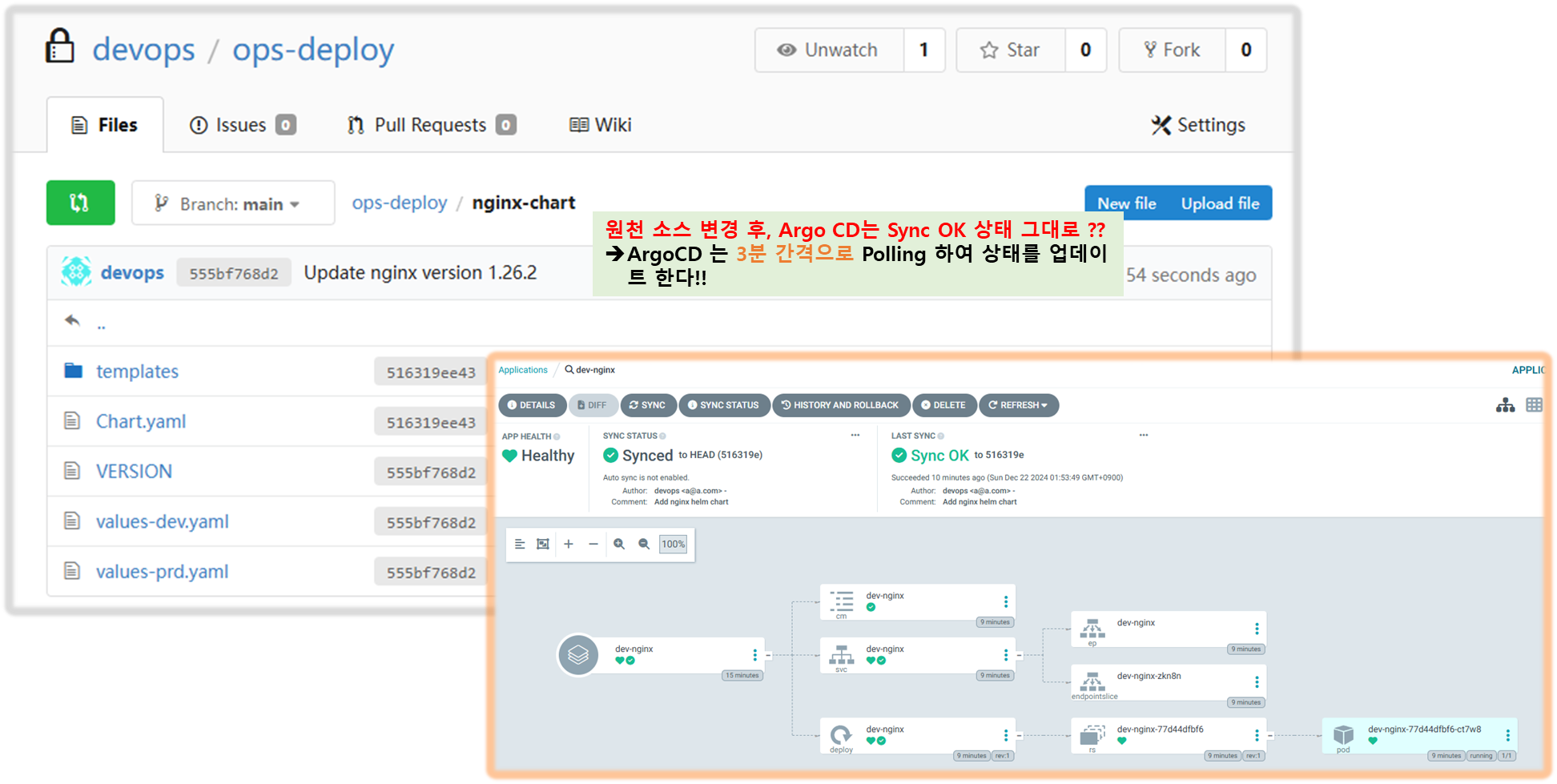Open commit 555bf768d2 in latest commit row
1557x784 pixels.
tap(234, 274)
